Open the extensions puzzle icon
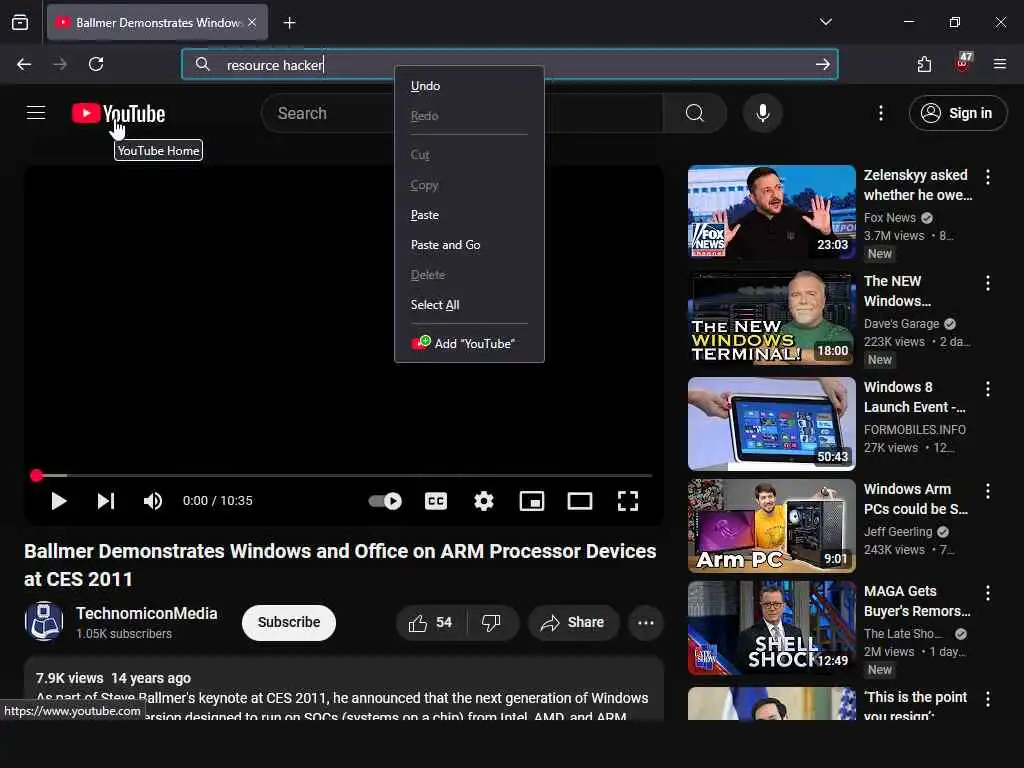The image size is (1024, 768). point(924,64)
